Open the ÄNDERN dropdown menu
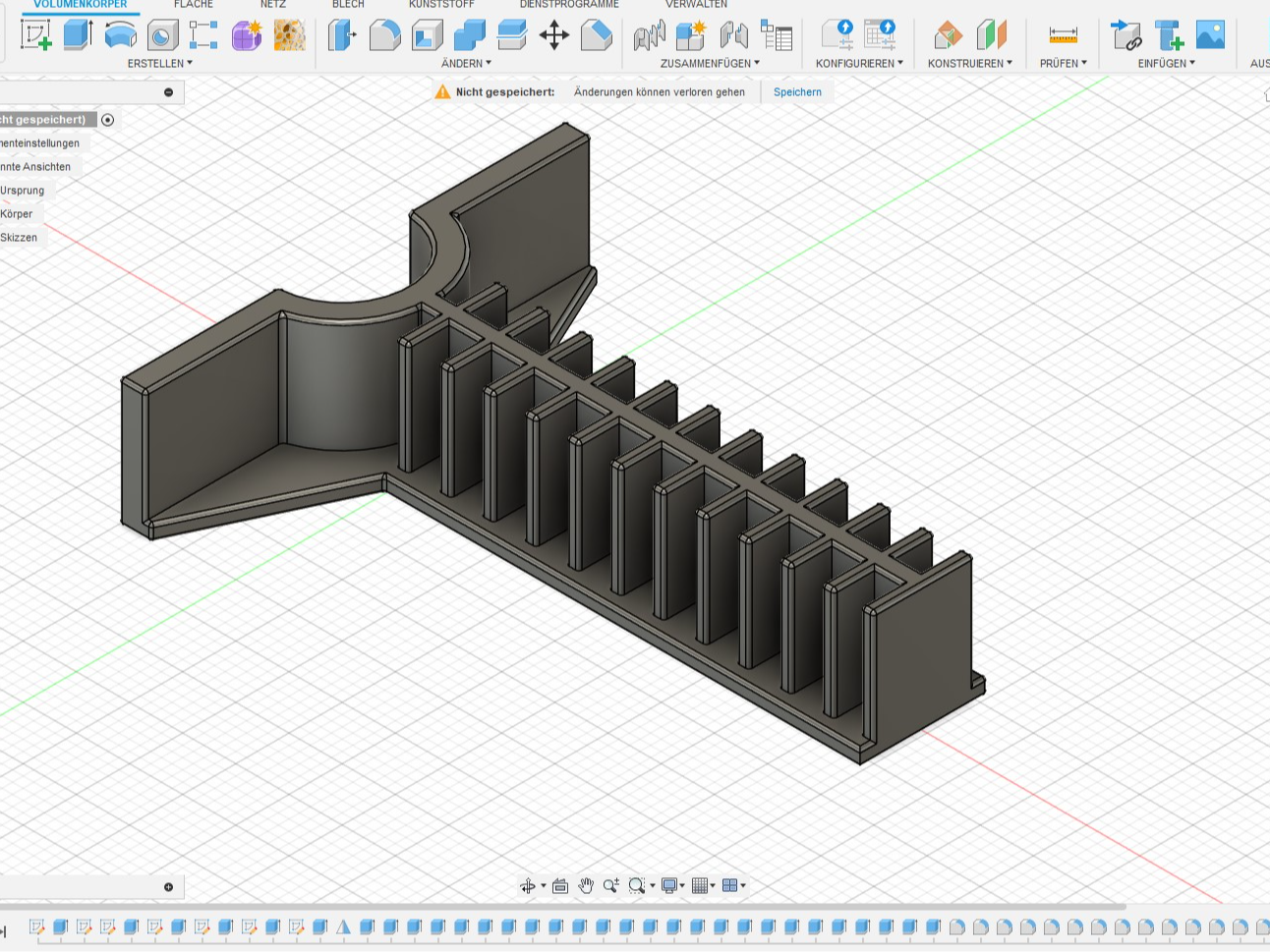This screenshot has width=1270, height=952. [x=466, y=63]
